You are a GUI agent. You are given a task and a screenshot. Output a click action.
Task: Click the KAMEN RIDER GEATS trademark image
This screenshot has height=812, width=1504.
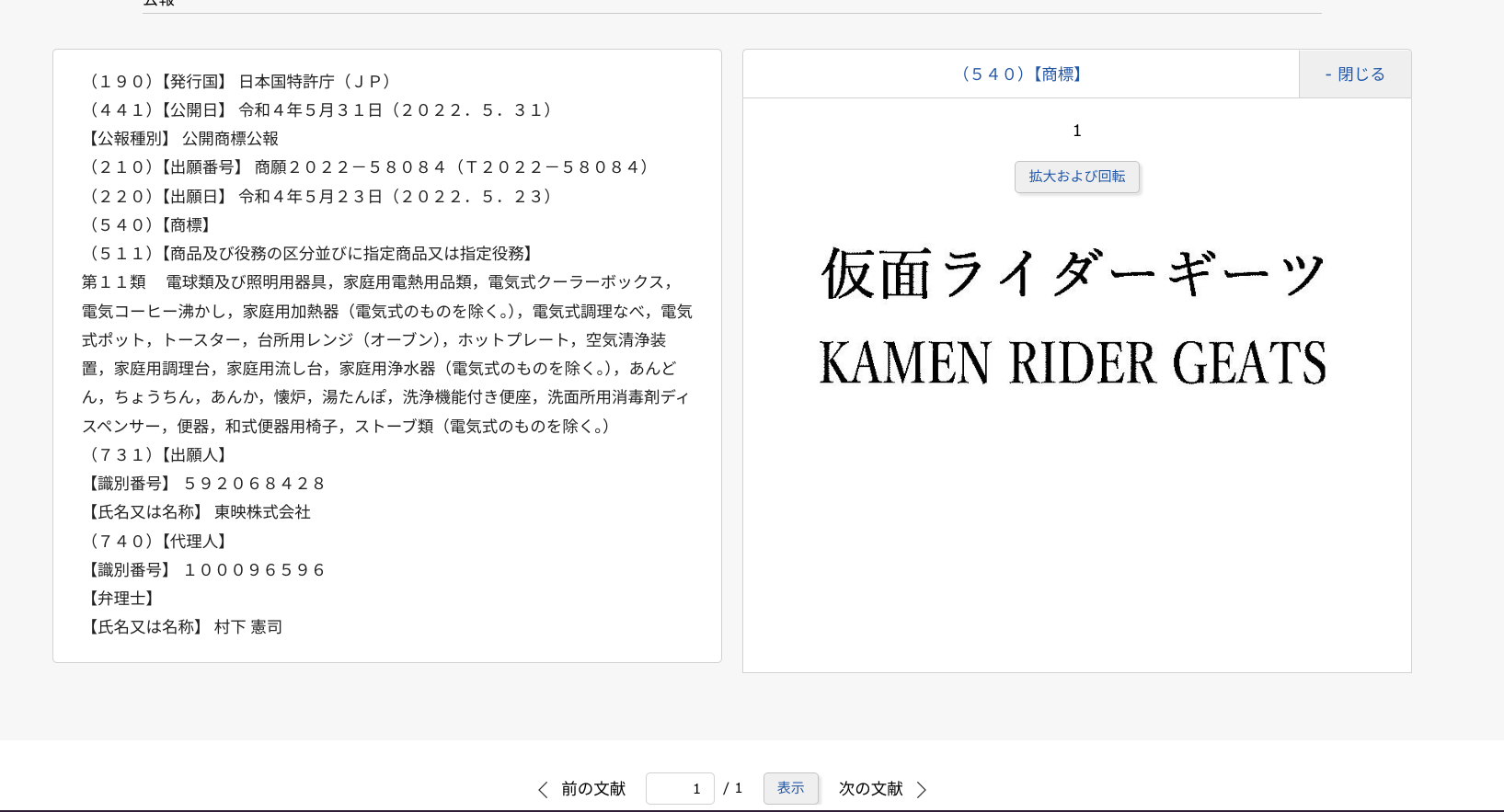click(1073, 315)
